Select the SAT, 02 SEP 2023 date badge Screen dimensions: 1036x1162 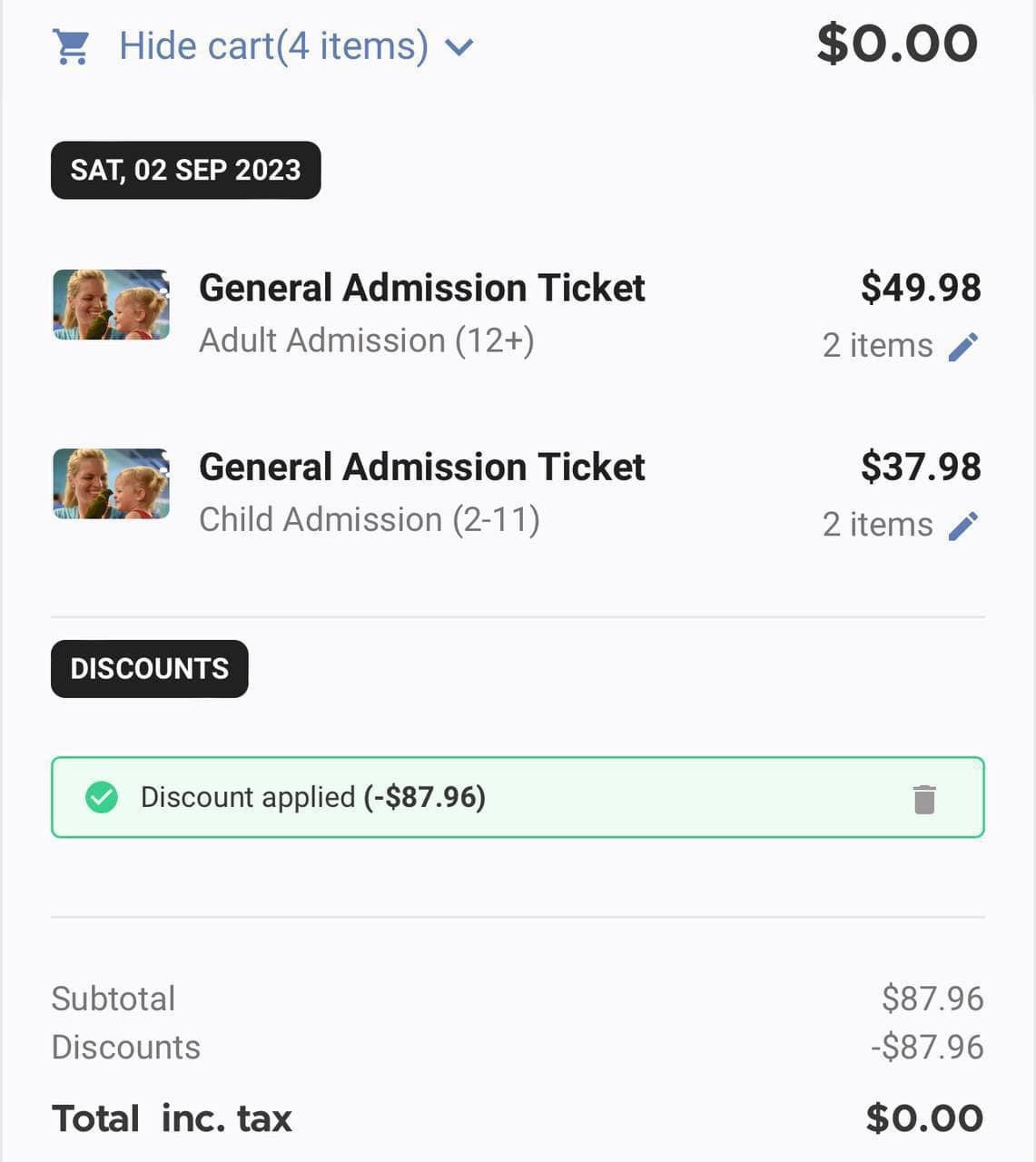point(185,170)
